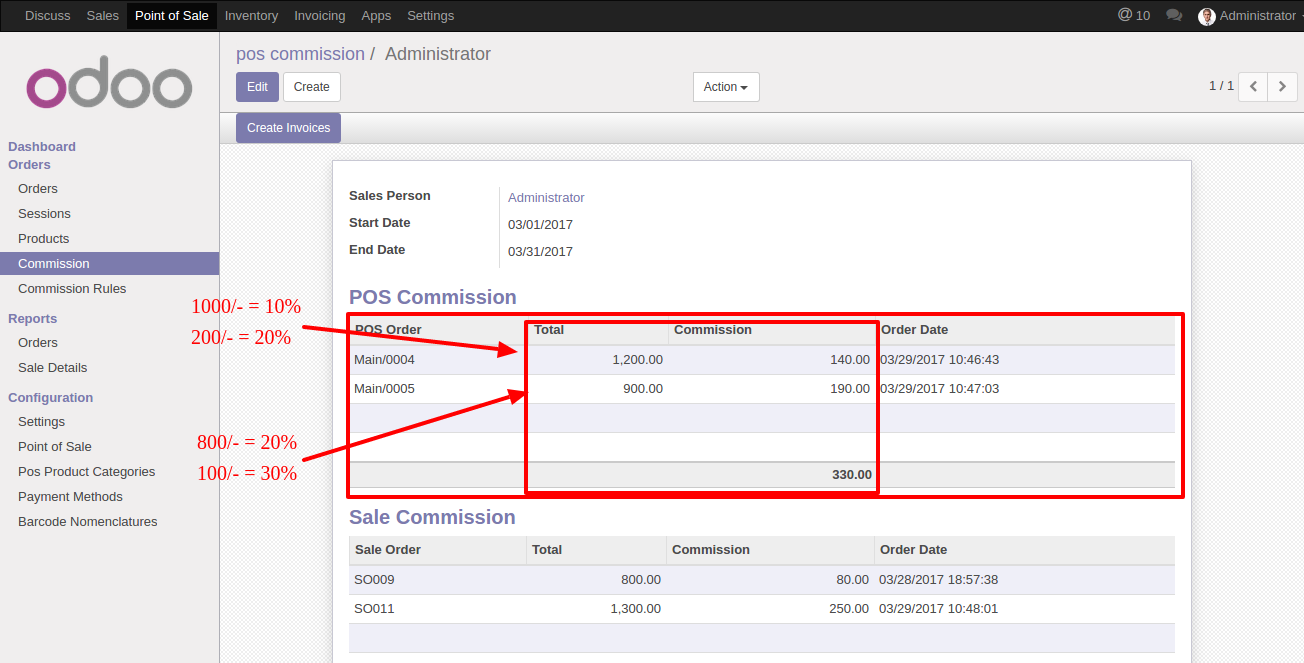
Task: Click the 03/29/2017 10:48:01 order date
Action: coord(938,609)
